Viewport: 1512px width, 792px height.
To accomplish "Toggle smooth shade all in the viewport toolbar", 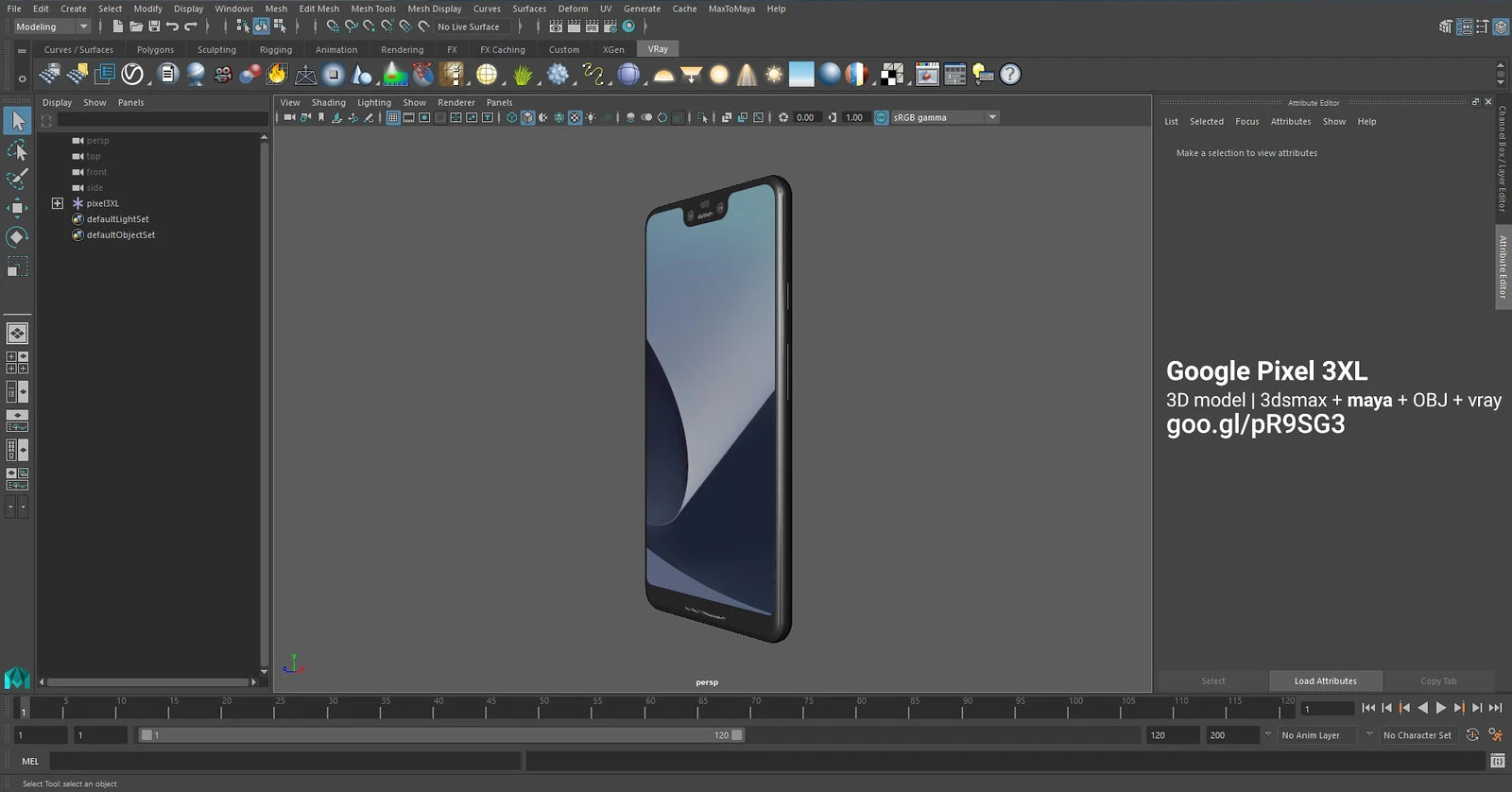I will click(528, 117).
